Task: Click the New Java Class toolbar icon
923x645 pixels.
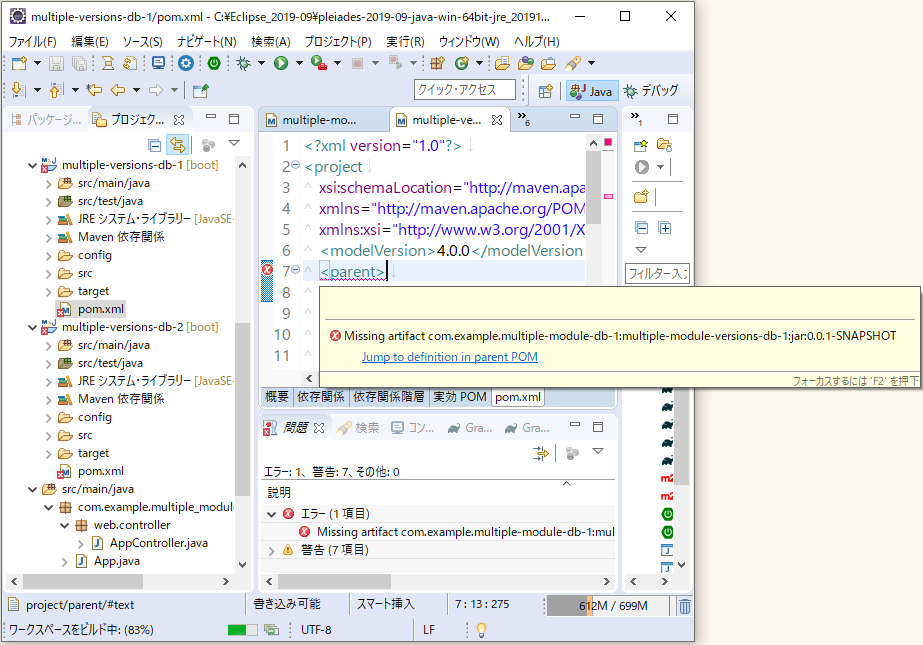Action: click(462, 63)
